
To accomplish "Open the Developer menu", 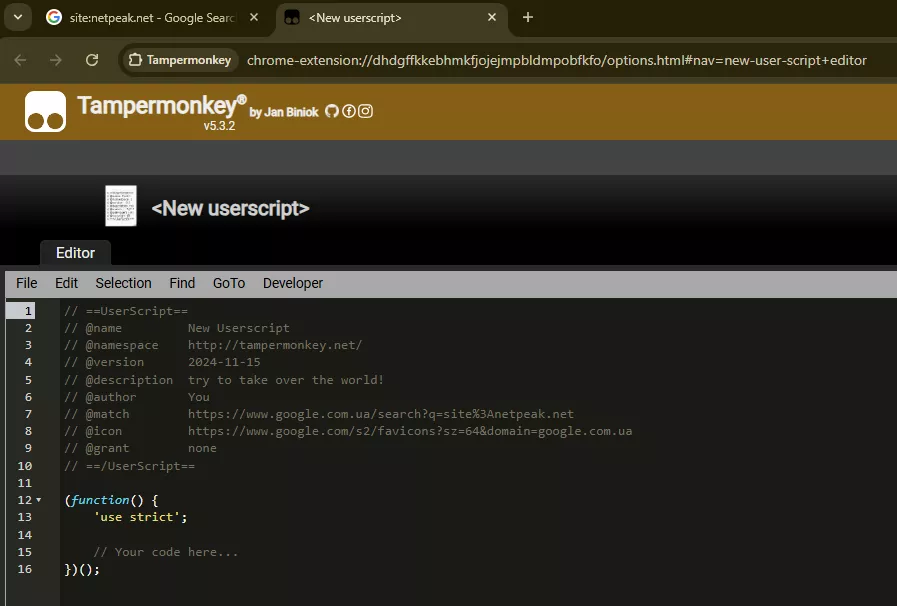I will click(293, 283).
